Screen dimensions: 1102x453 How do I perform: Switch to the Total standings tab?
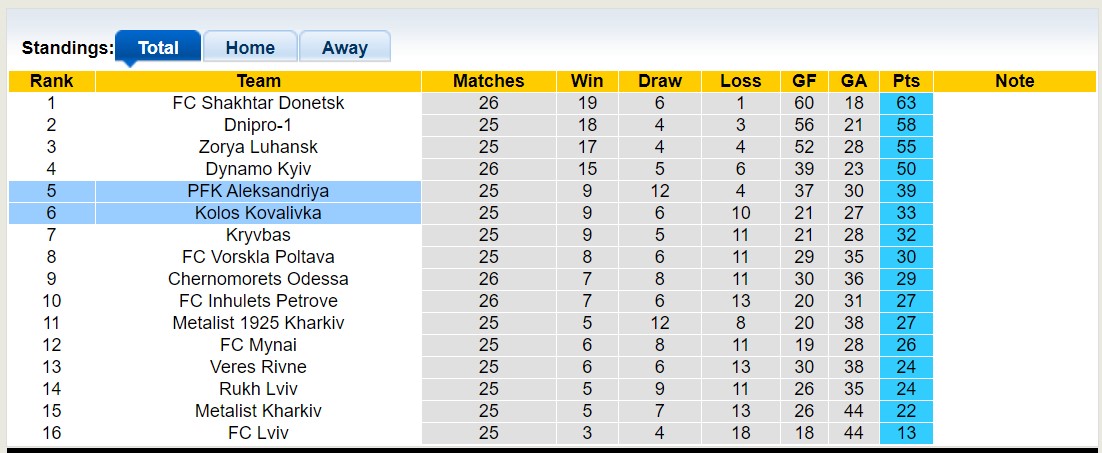point(158,47)
